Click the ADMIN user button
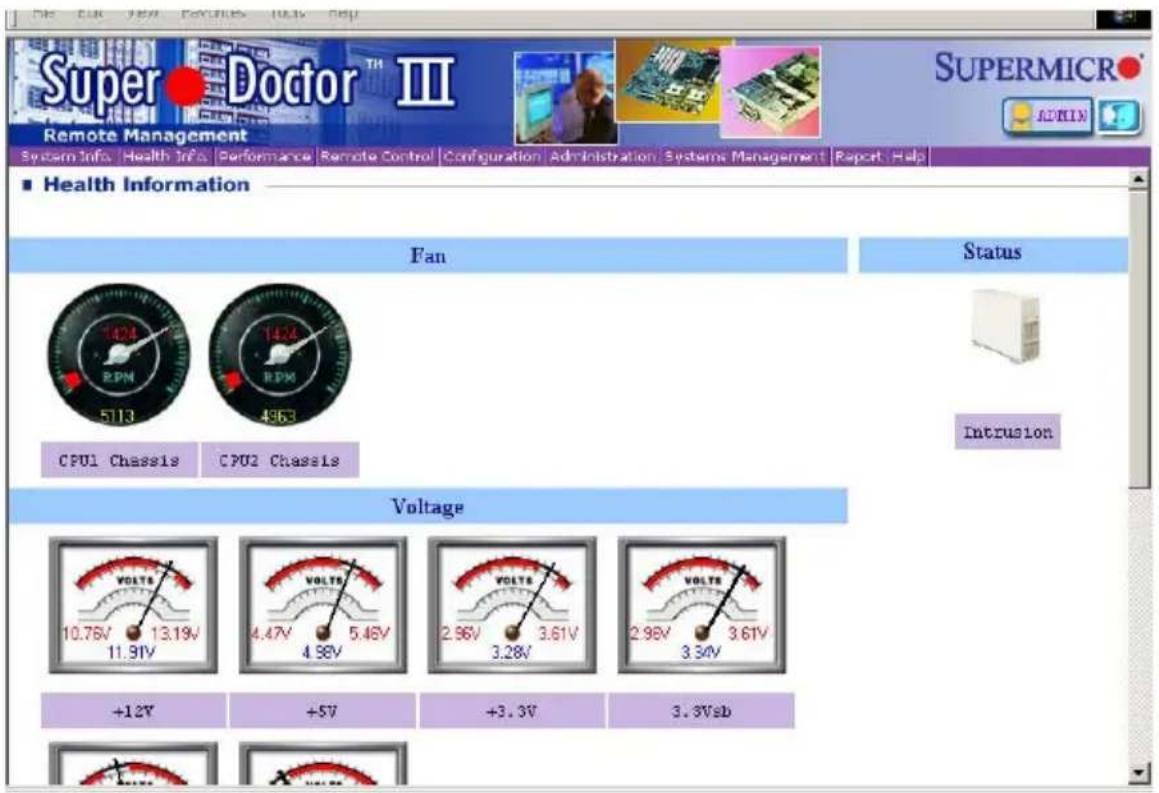 point(1047,116)
